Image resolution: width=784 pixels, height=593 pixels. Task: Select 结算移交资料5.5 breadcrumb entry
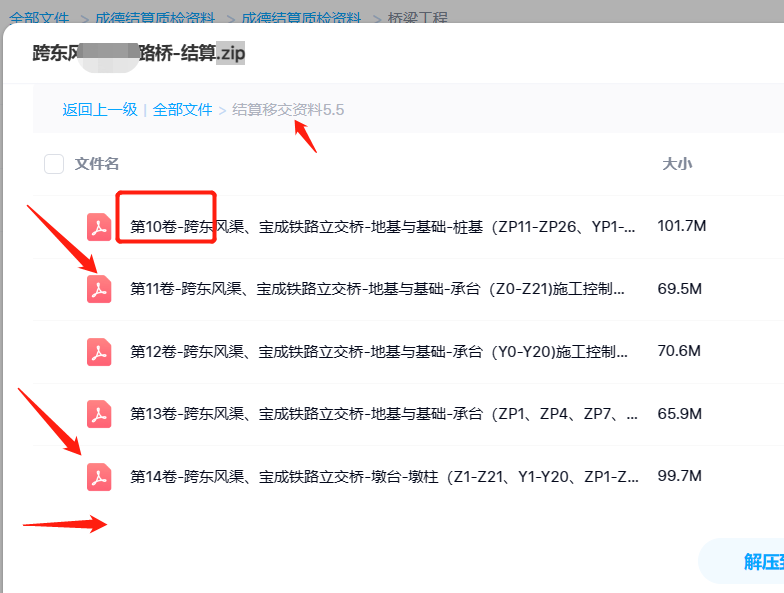tap(288, 110)
